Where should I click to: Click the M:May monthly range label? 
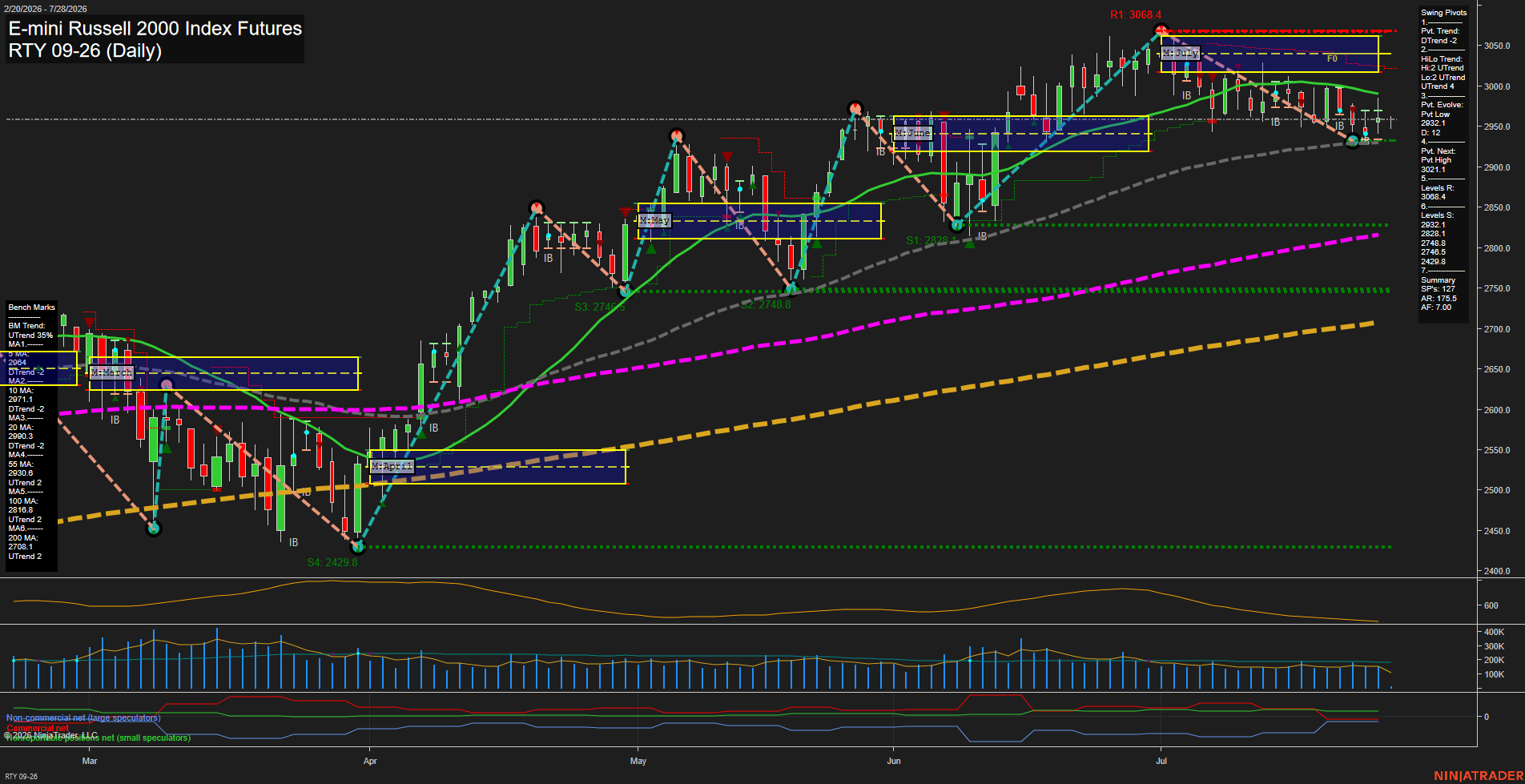tap(654, 220)
